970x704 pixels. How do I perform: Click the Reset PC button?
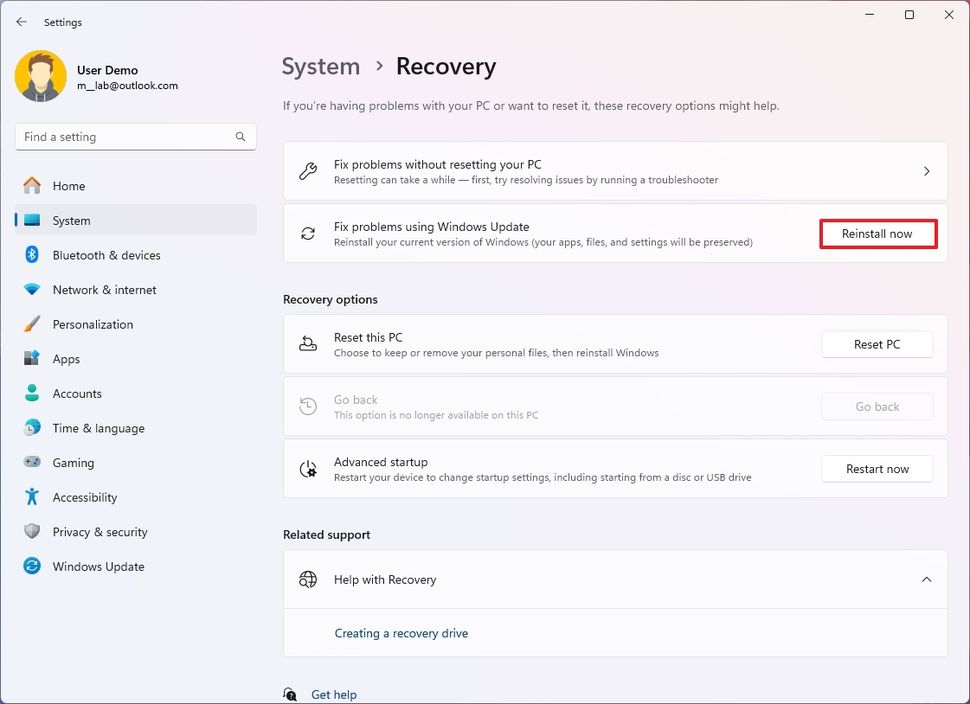876,344
